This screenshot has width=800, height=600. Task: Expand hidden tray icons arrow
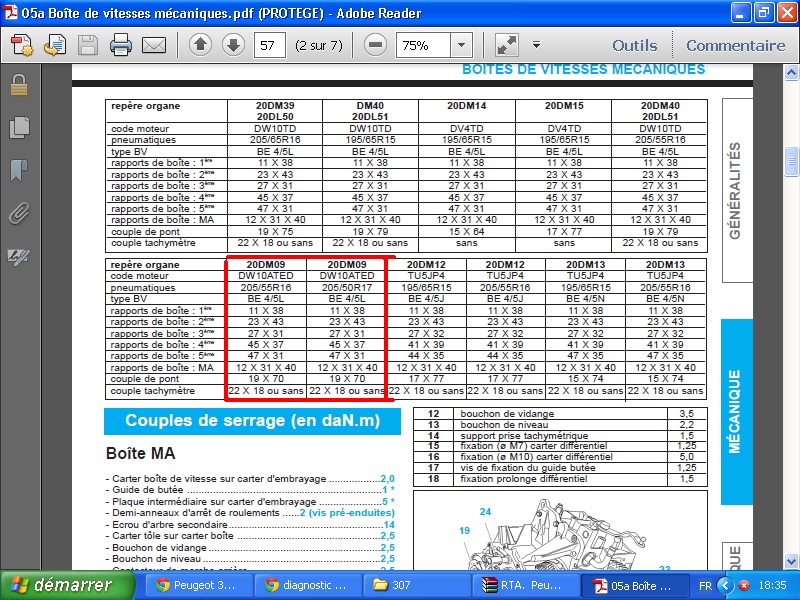(726, 585)
